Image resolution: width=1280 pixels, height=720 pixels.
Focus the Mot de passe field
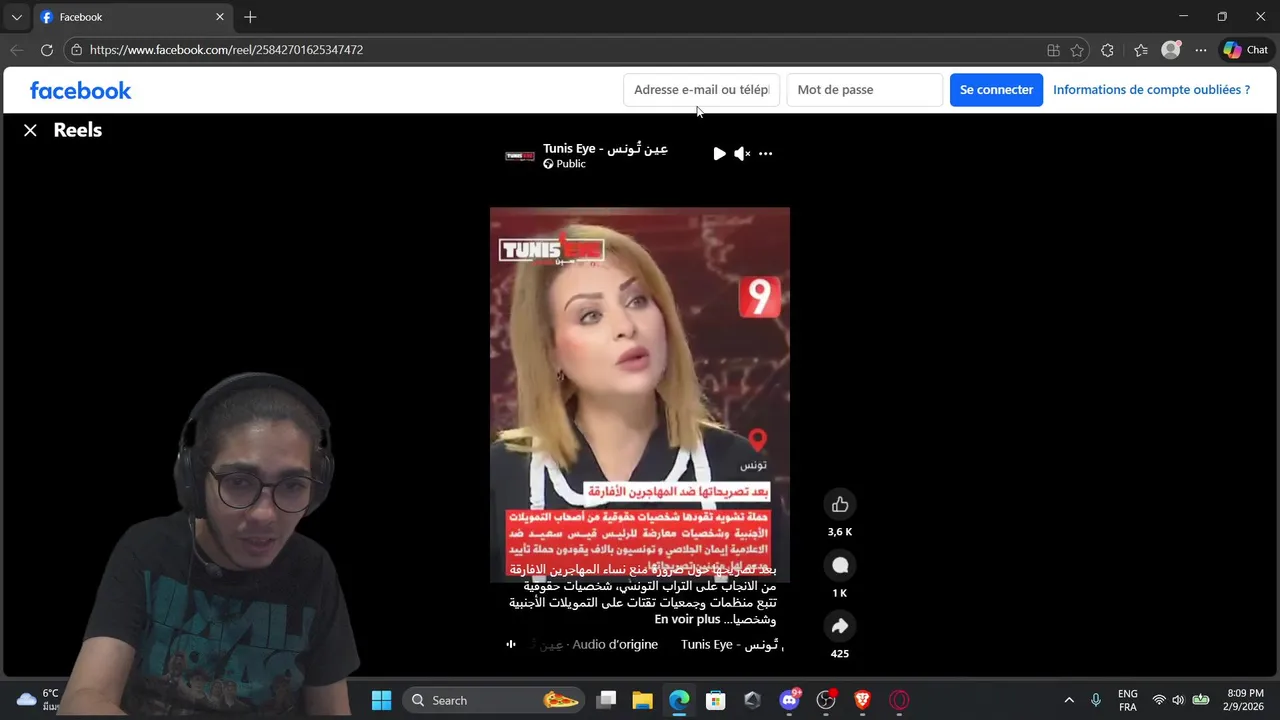865,90
